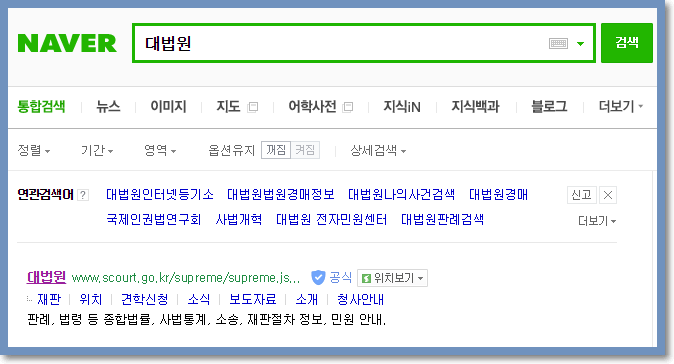Open related search 대법원인터넷등기소

pyautogui.click(x=160, y=195)
